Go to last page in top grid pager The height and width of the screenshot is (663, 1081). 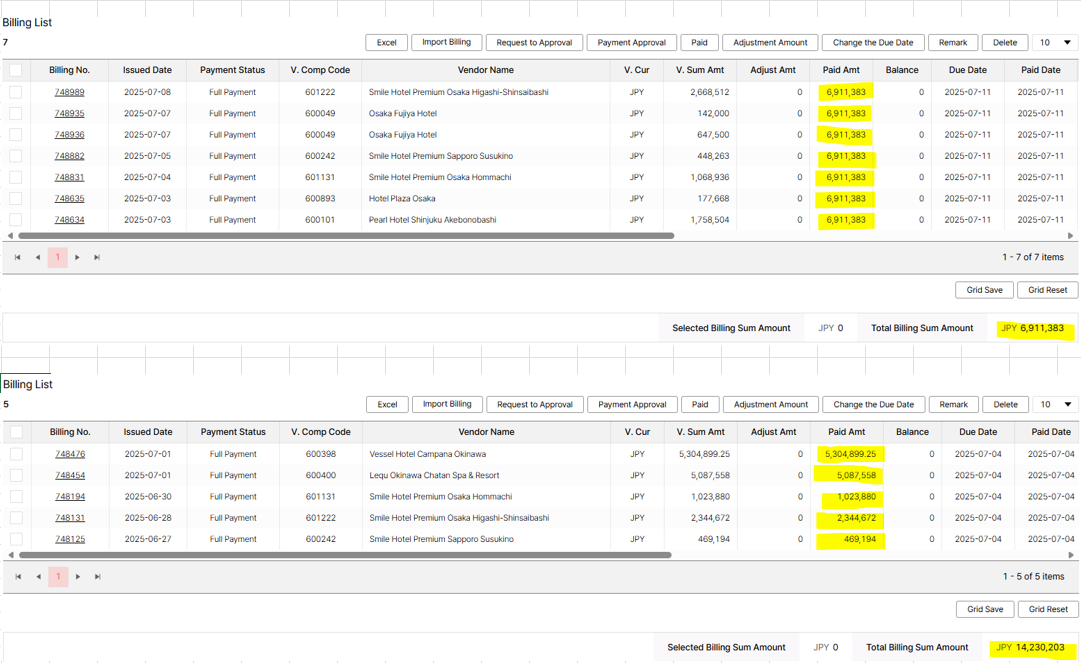point(97,258)
